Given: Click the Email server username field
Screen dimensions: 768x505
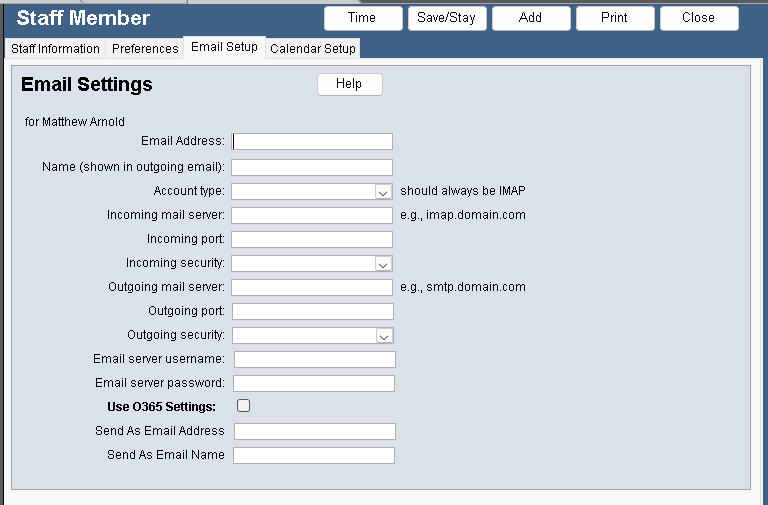Looking at the screenshot, I should click(314, 359).
